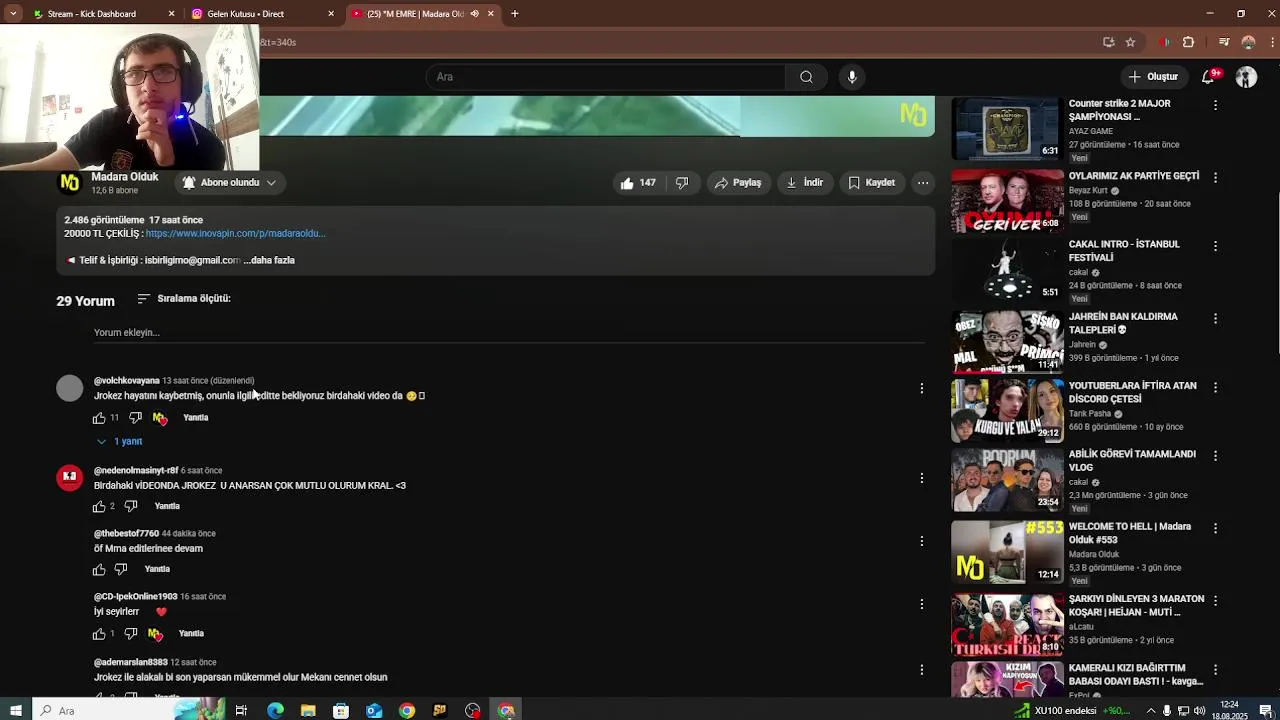Bookmark this page with the star icon
Screen dimensions: 1280x720
pyautogui.click(x=1130, y=42)
